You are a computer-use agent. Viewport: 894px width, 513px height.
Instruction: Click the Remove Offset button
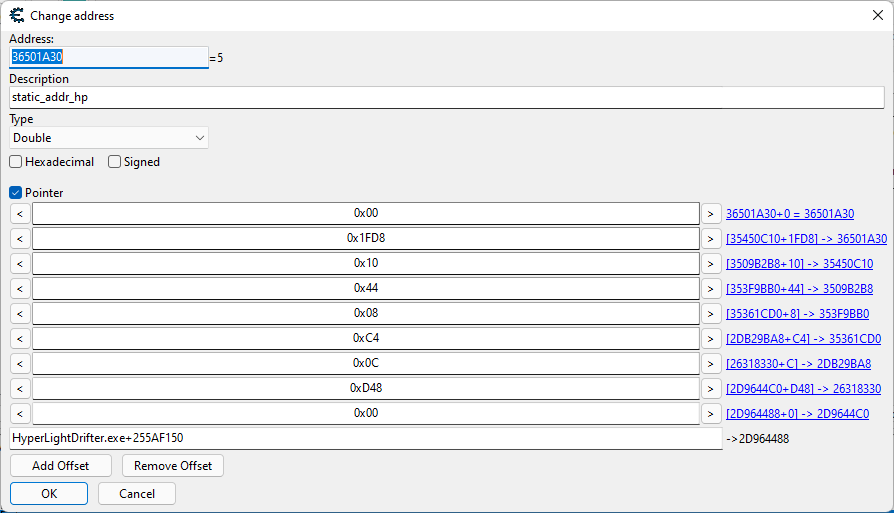pyautogui.click(x=173, y=466)
